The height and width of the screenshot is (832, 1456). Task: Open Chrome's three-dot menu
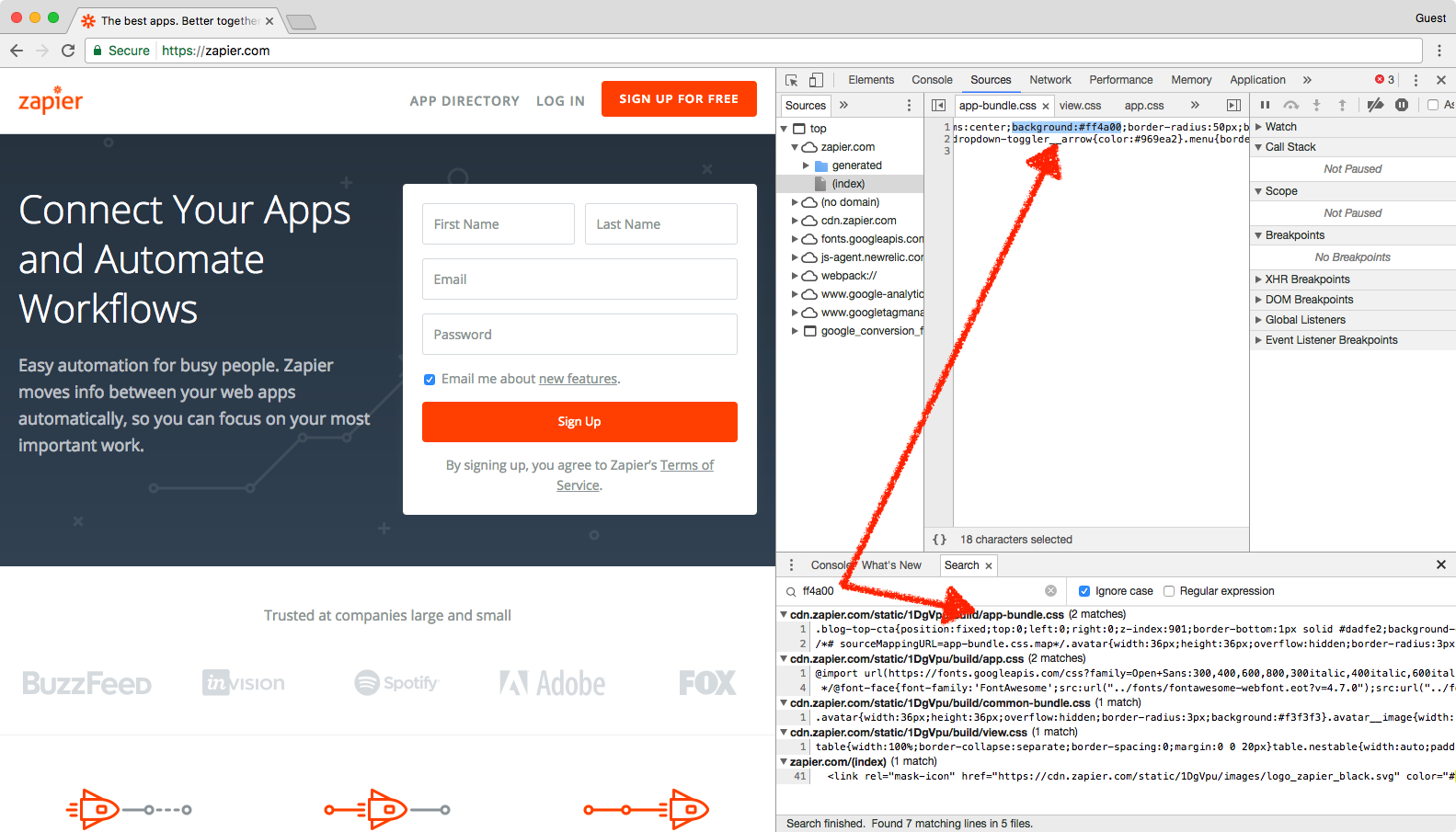click(x=1439, y=51)
